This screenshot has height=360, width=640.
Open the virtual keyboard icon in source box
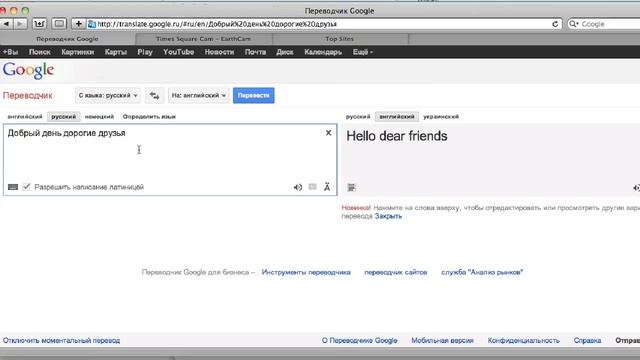[13, 187]
